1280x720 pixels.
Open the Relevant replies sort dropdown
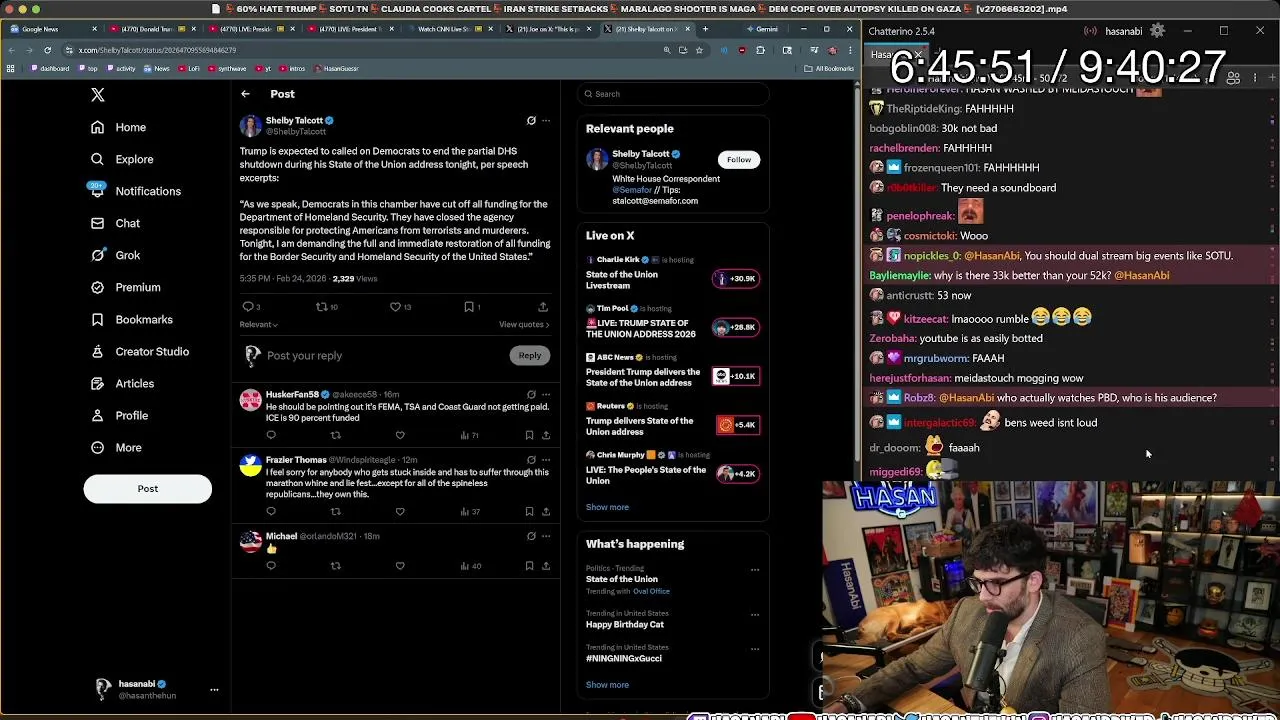point(259,324)
